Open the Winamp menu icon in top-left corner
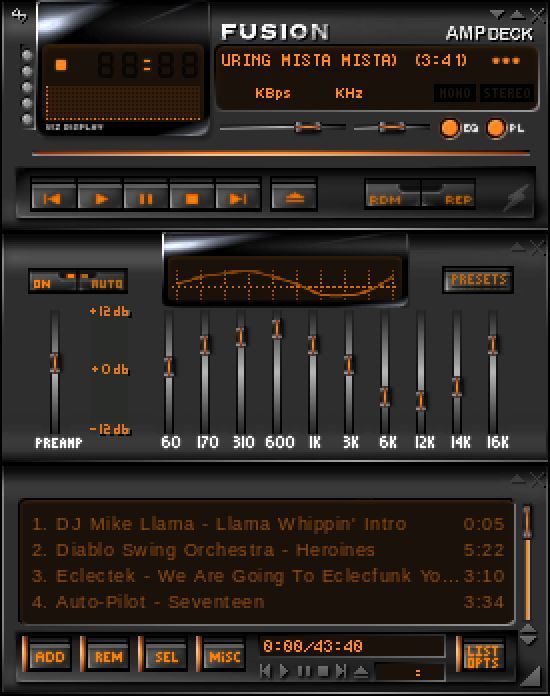Viewport: 550px width, 696px height. 19,15
